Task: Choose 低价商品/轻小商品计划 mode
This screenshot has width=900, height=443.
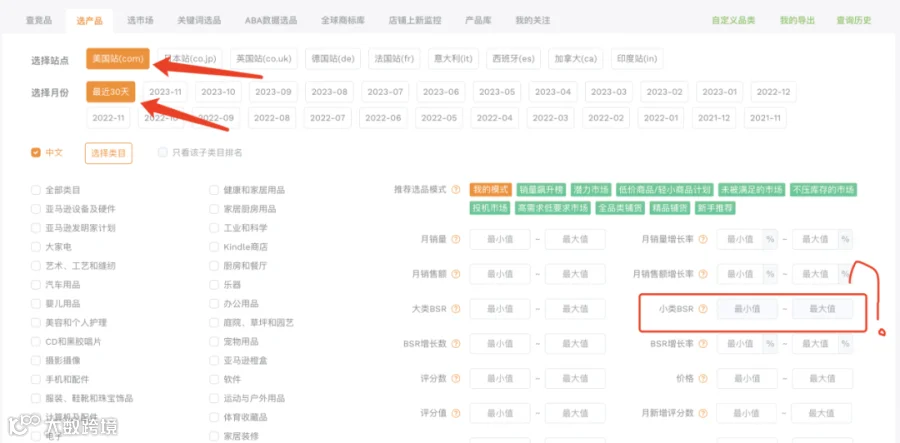Action: coord(665,190)
